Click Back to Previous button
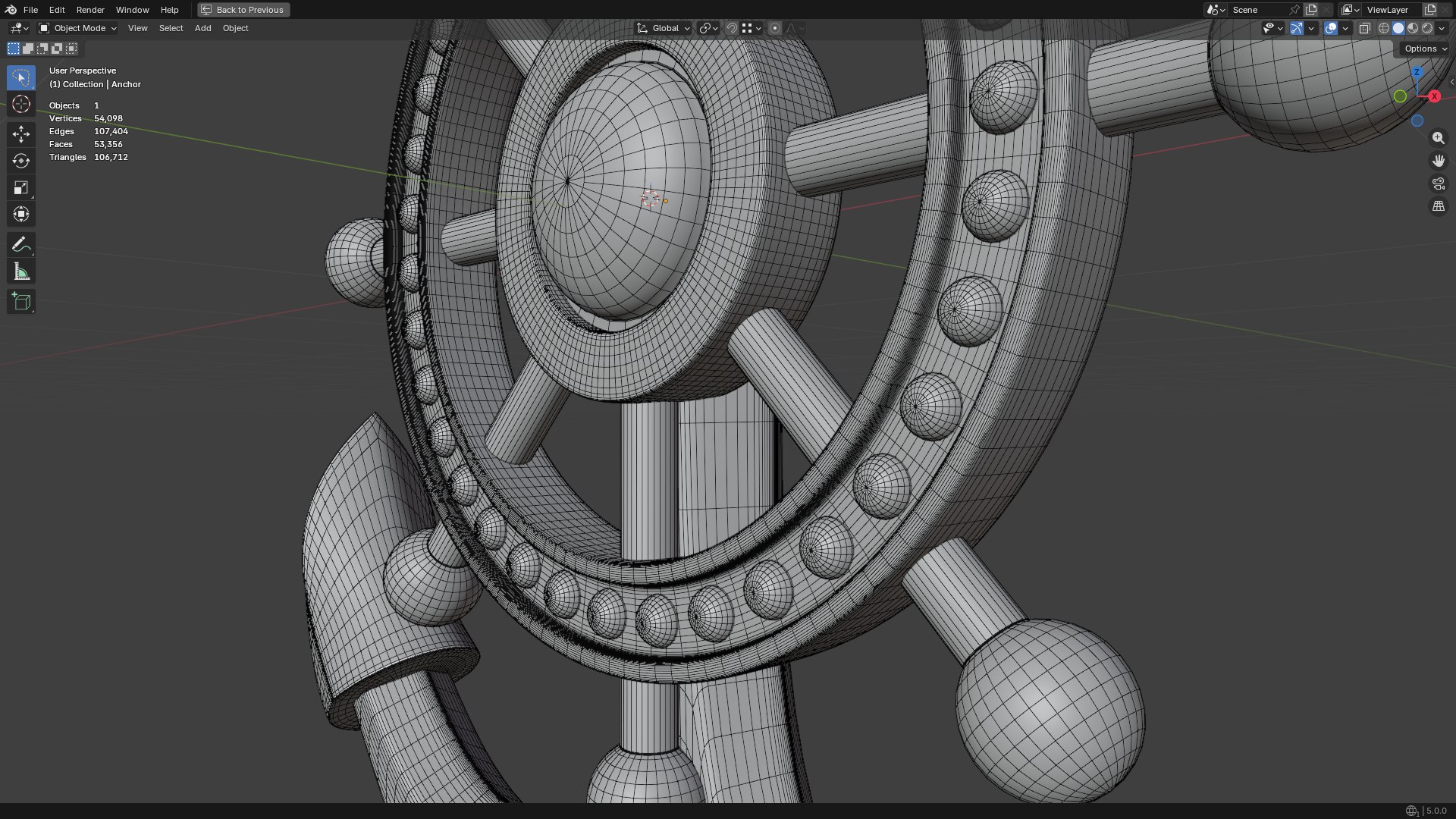This screenshot has height=819, width=1456. tap(243, 10)
